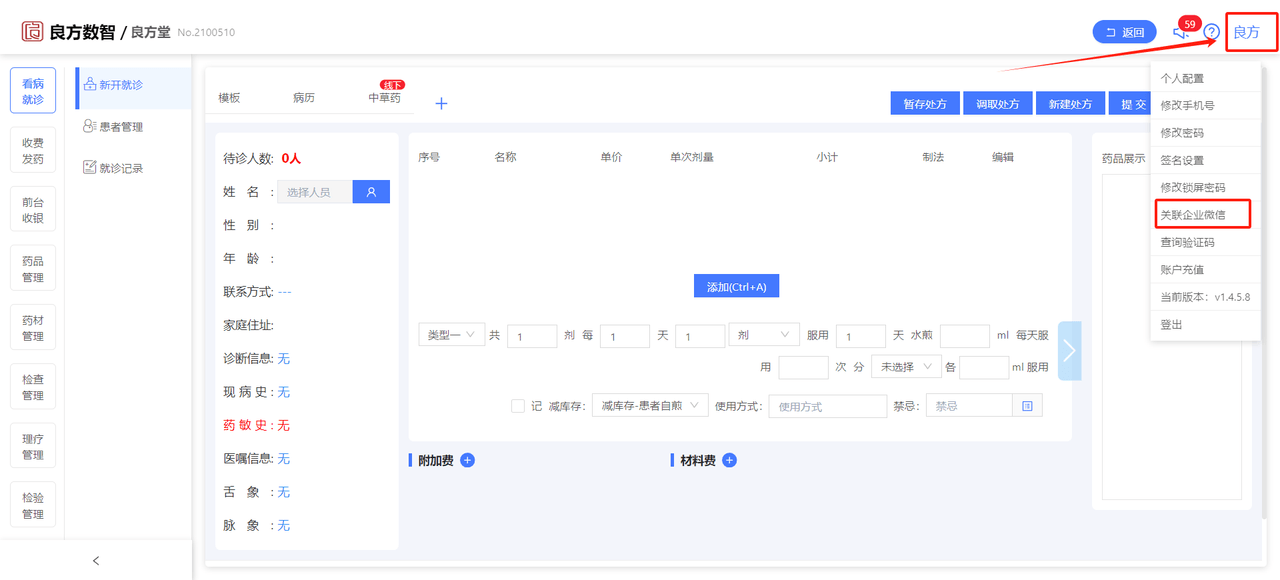1280x580 pixels.
Task: Open the 未选择 dropdown
Action: coord(906,367)
